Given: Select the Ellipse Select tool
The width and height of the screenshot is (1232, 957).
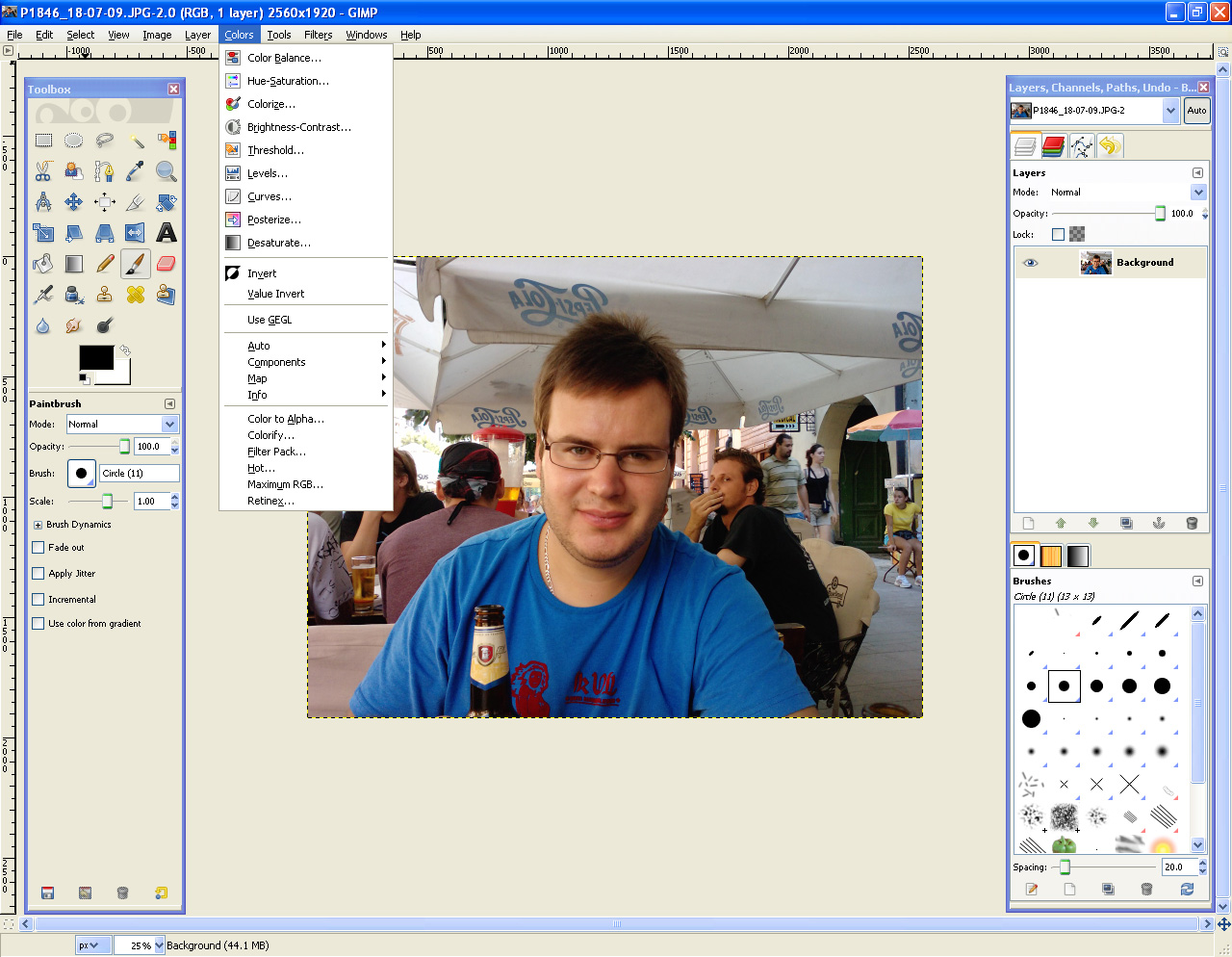Looking at the screenshot, I should [x=74, y=141].
